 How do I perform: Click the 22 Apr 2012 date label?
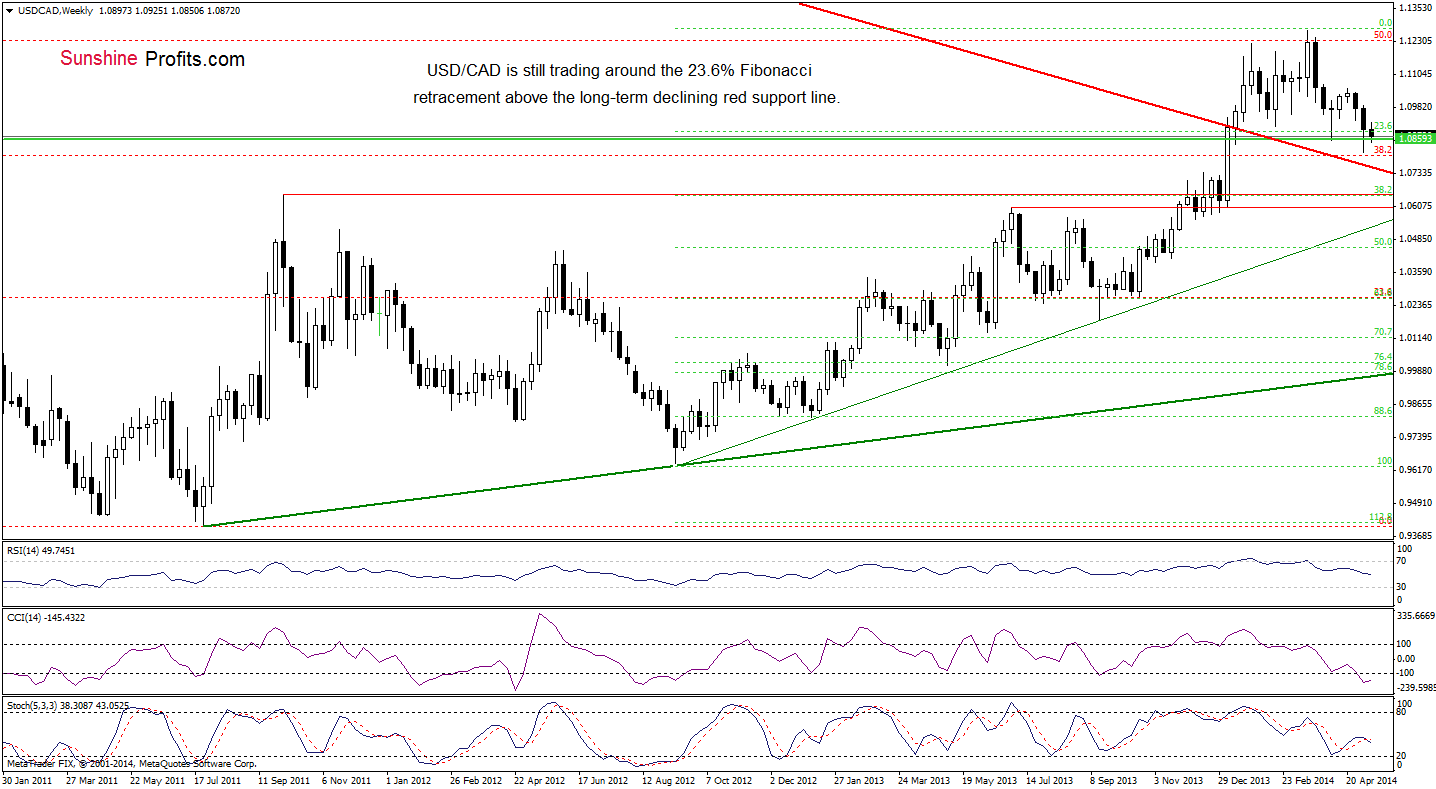point(540,780)
